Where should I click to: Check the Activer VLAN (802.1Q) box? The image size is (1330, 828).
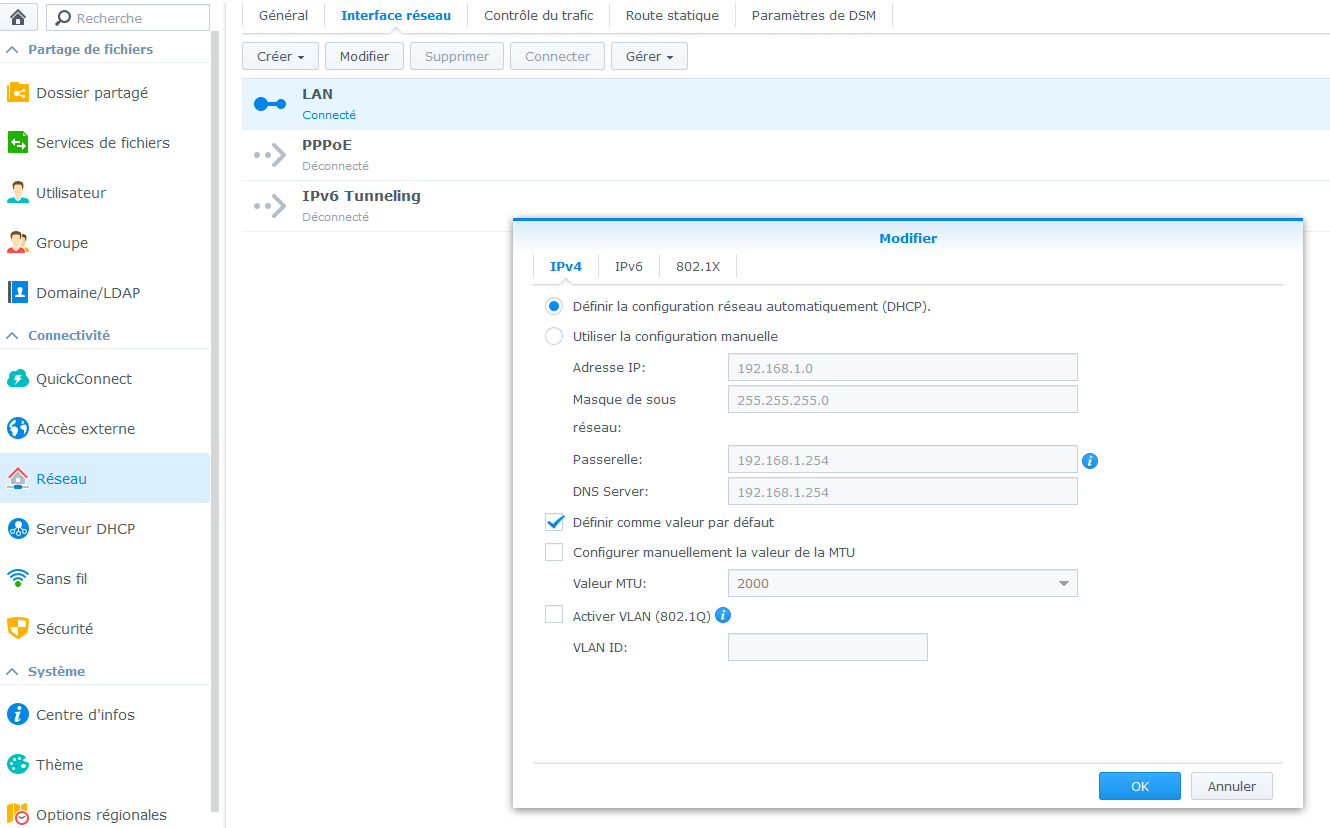pos(554,615)
